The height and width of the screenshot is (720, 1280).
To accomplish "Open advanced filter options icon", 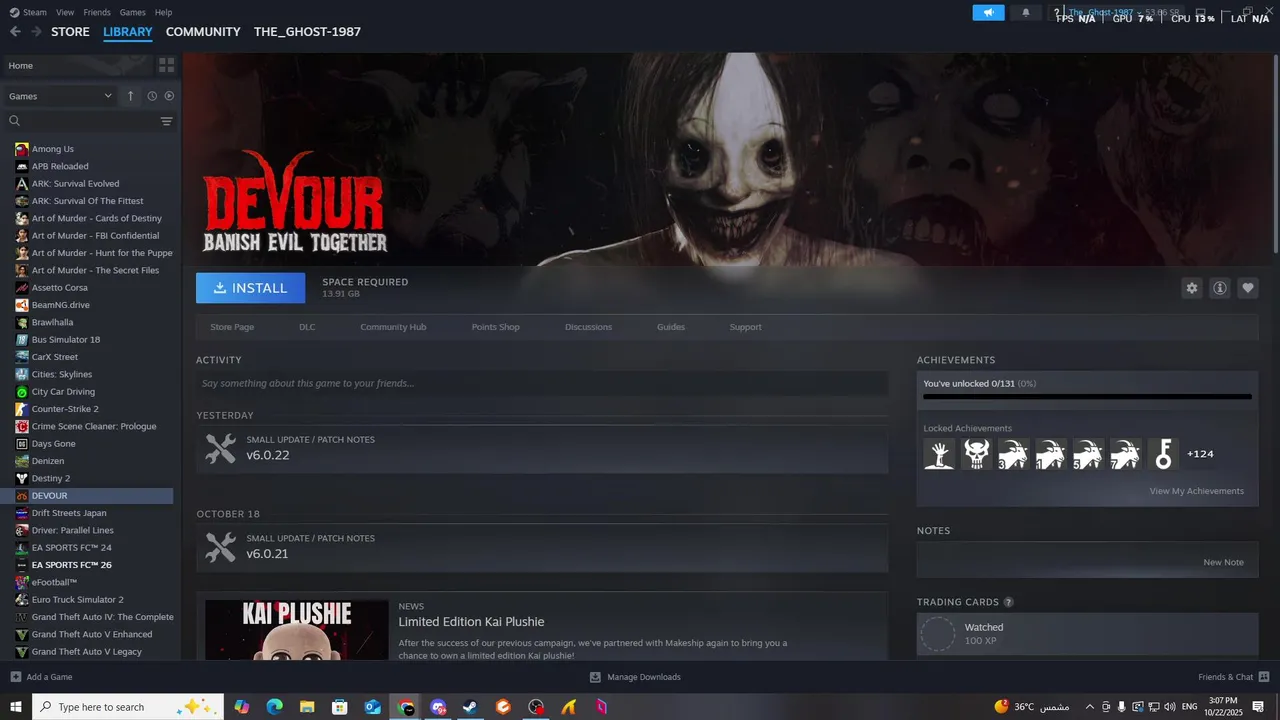I will pos(166,121).
